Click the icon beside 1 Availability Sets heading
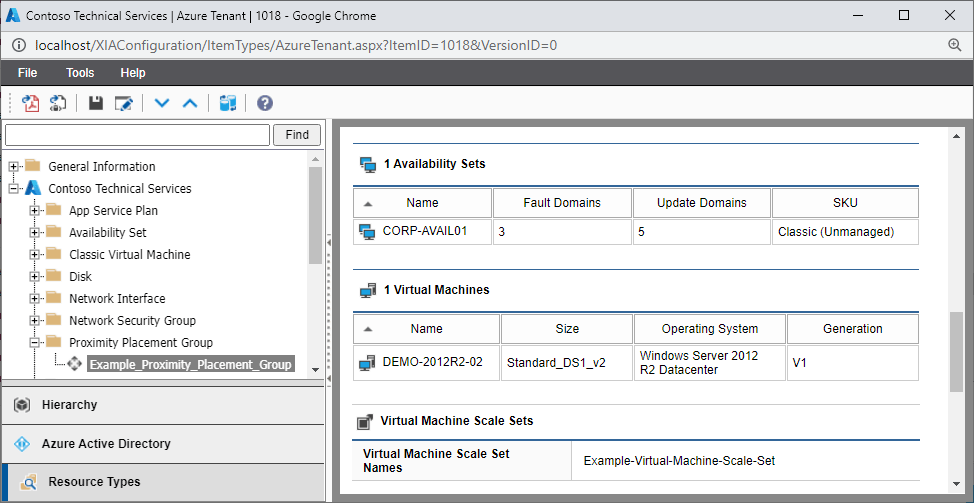Viewport: 974px width, 503px height. [368, 165]
